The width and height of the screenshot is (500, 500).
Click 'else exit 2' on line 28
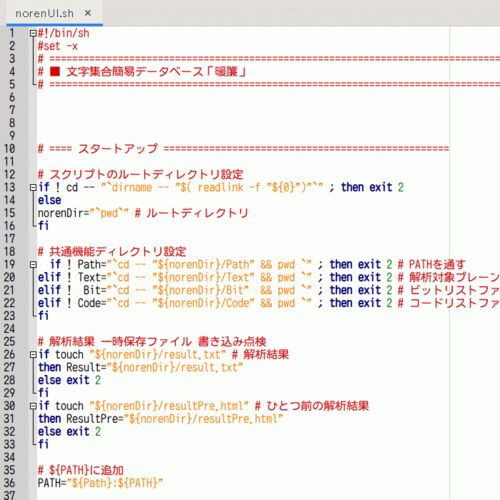point(69,380)
